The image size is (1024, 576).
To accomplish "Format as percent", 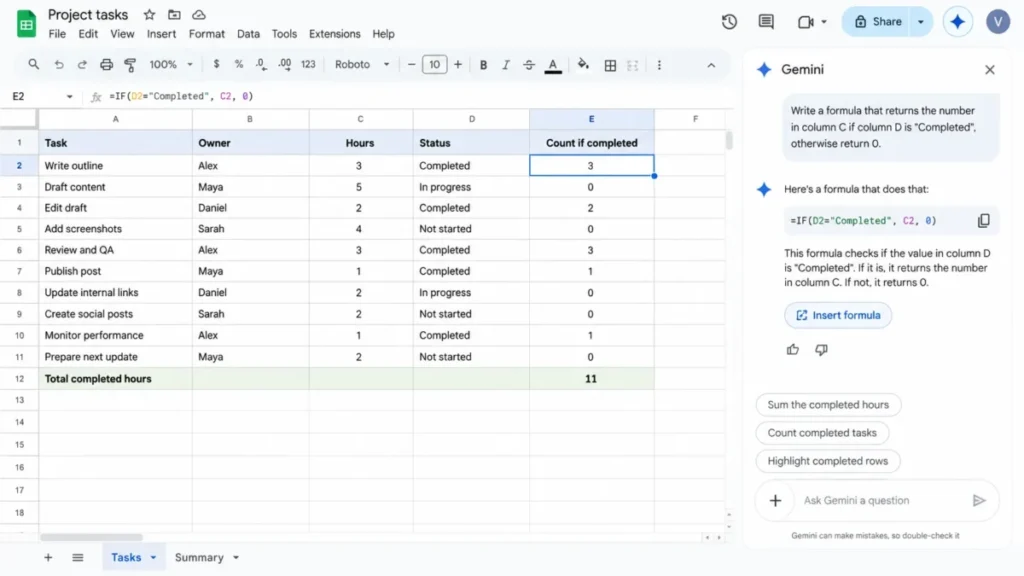I will click(239, 64).
